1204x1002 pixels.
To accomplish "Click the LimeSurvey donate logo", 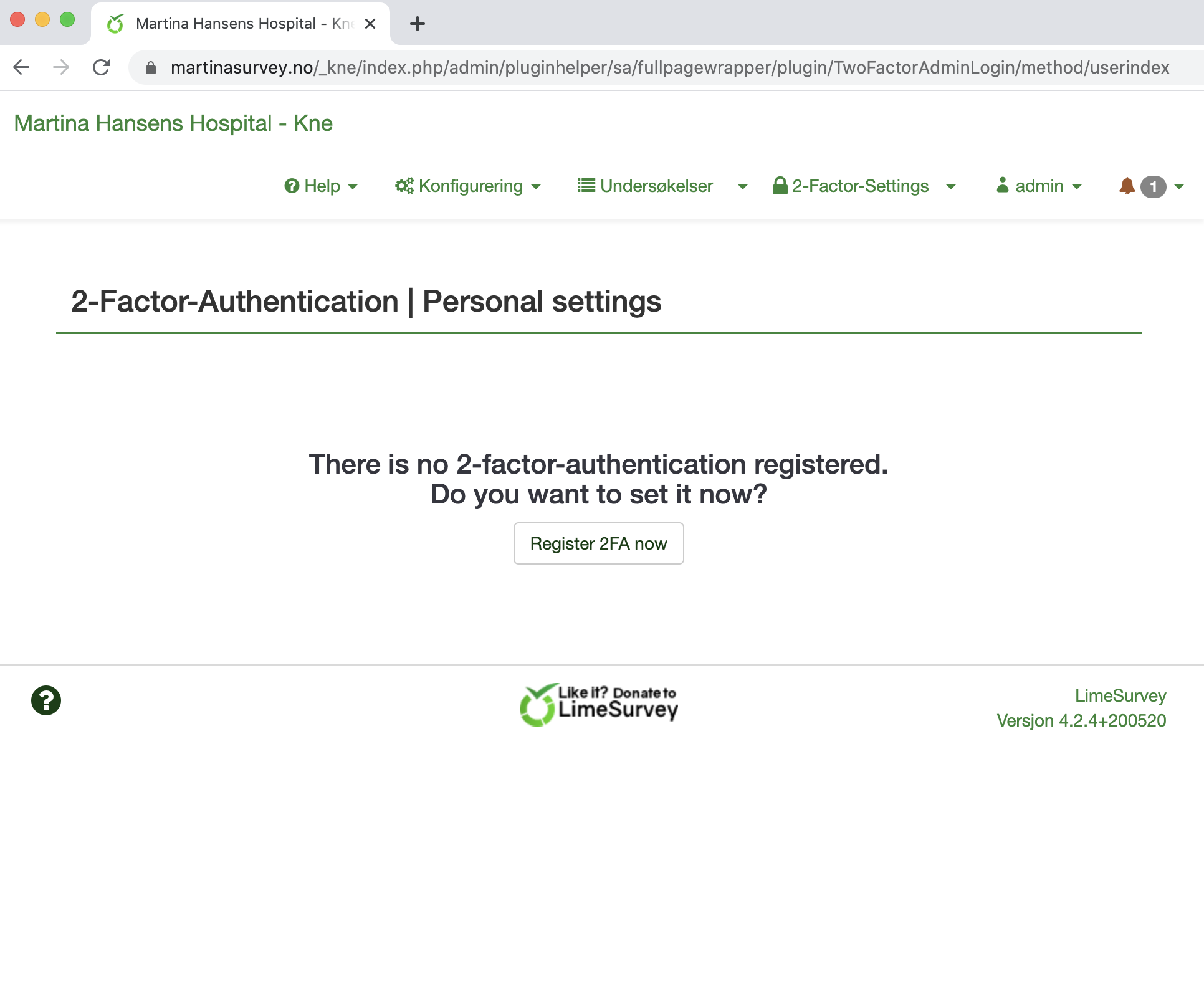I will 599,705.
